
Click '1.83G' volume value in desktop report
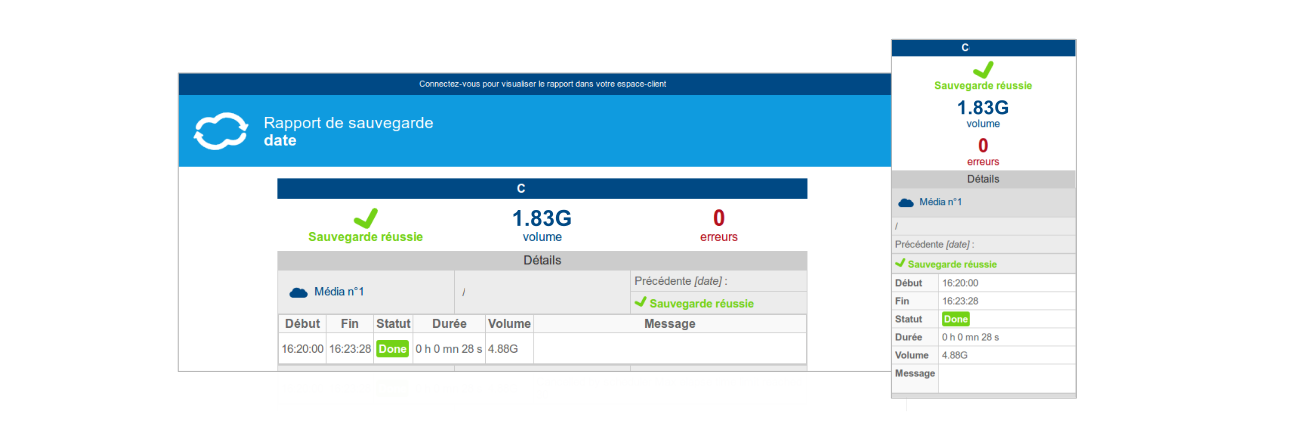click(542, 218)
